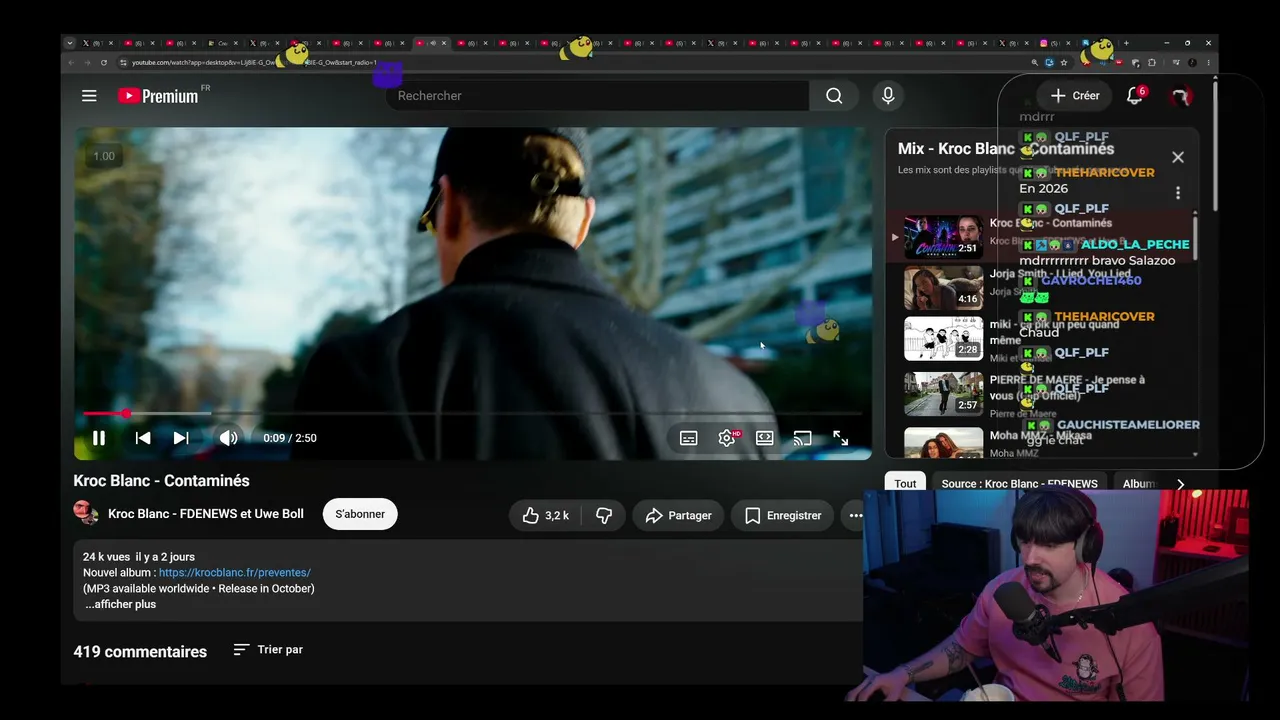
Task: Mute the video volume
Action: (228, 438)
